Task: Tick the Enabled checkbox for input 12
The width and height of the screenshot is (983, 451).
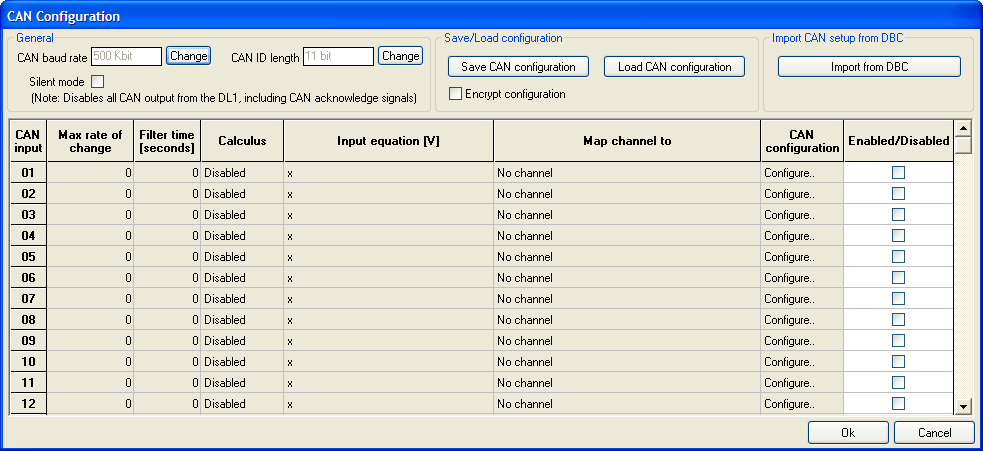Action: (x=898, y=403)
